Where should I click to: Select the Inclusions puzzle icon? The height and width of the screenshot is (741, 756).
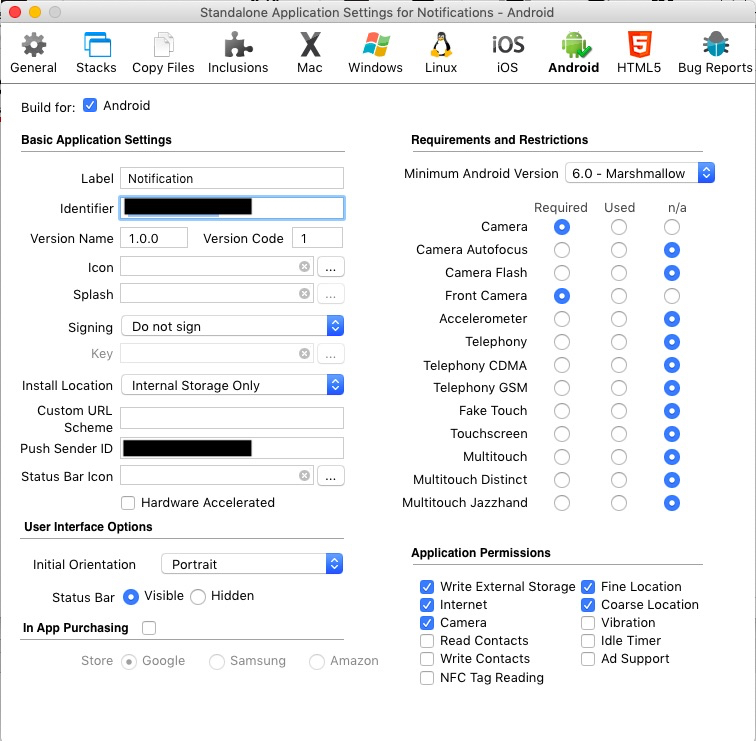tap(238, 52)
